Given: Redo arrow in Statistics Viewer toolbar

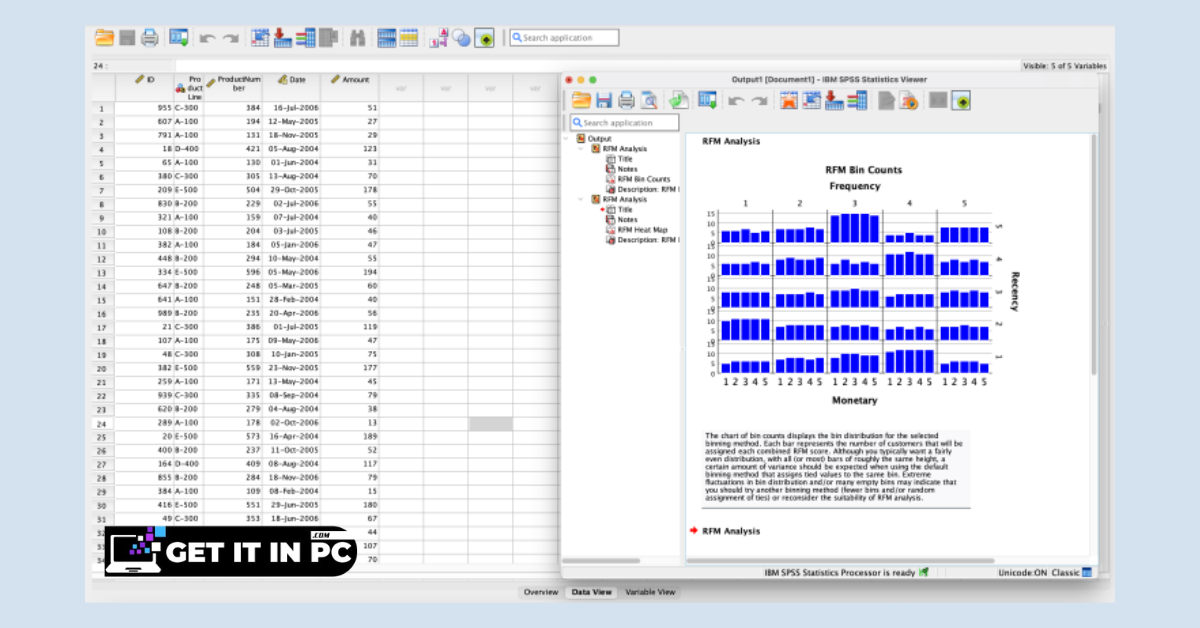Looking at the screenshot, I should [x=759, y=100].
